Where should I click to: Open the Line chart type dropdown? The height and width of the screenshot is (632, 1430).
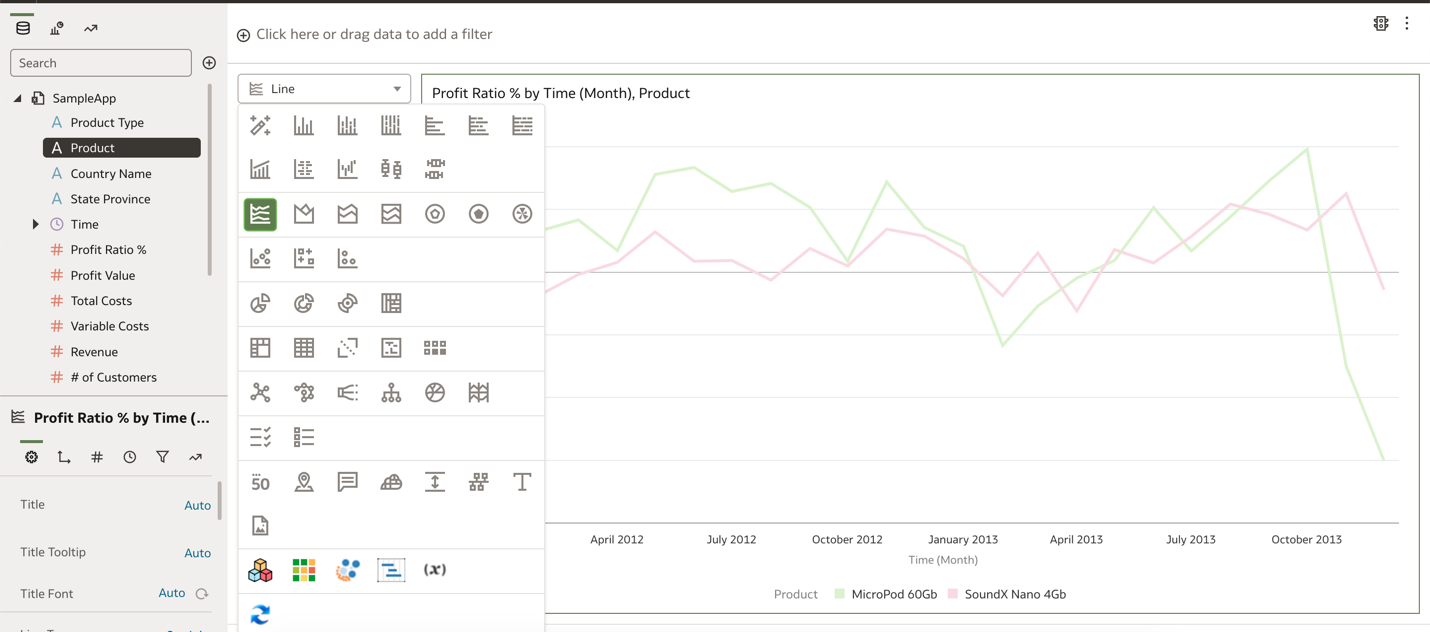pyautogui.click(x=324, y=88)
